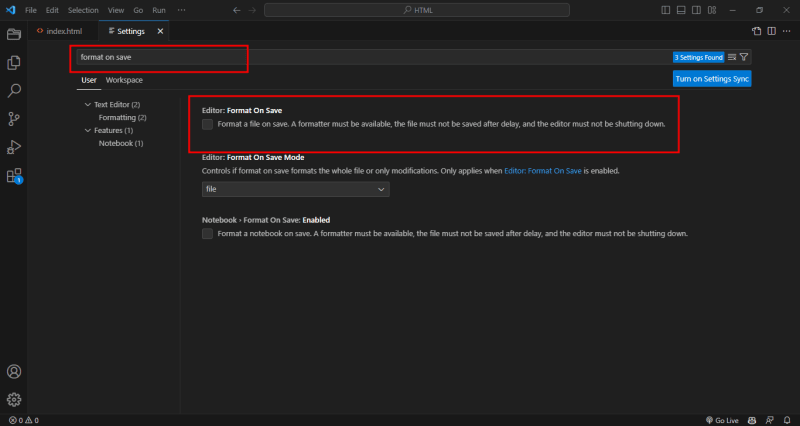Click Turn on Settings Sync button
The width and height of the screenshot is (800, 426).
(x=712, y=79)
